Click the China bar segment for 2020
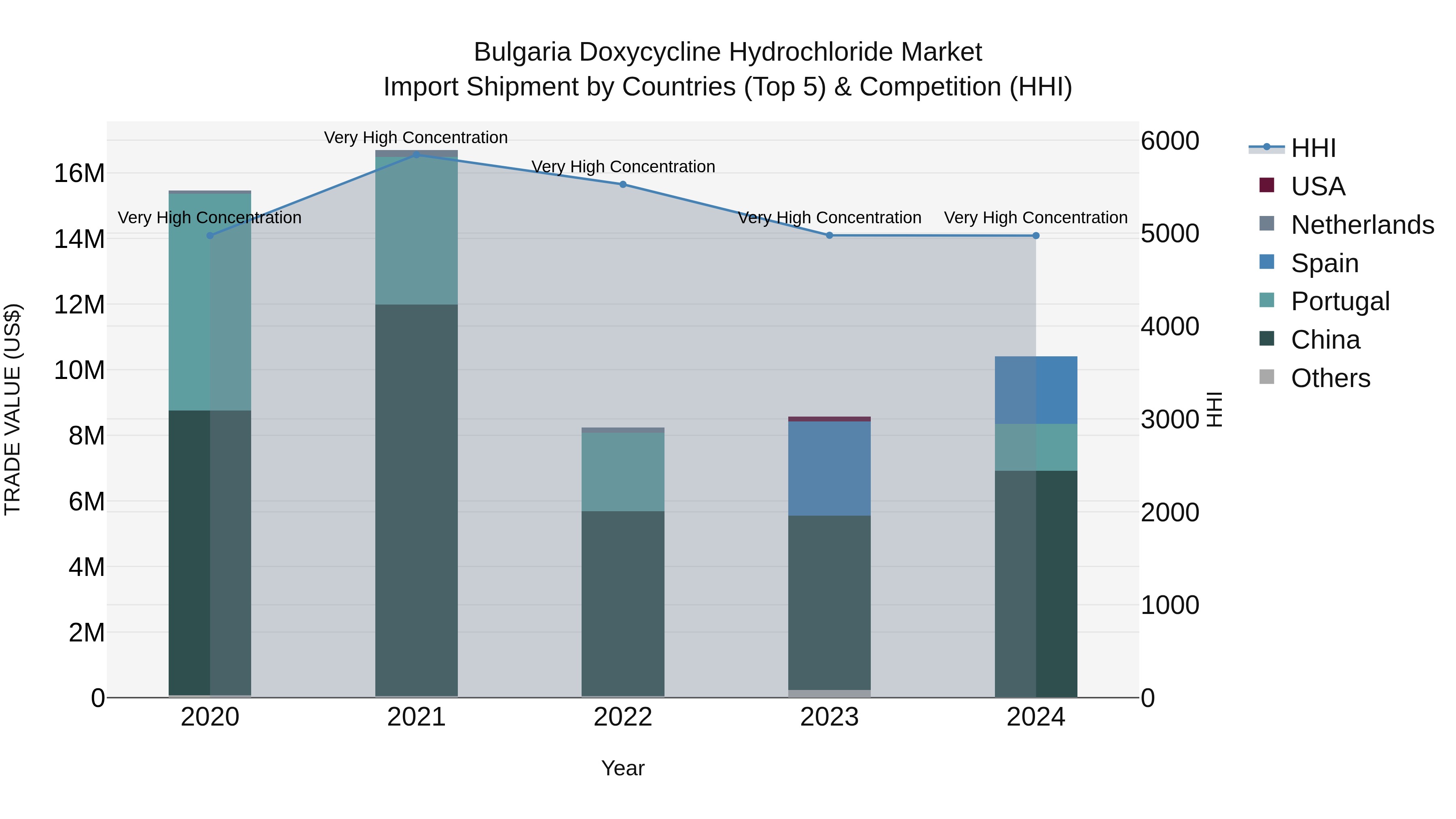Screen dimensions: 1456x819 pyautogui.click(x=210, y=553)
